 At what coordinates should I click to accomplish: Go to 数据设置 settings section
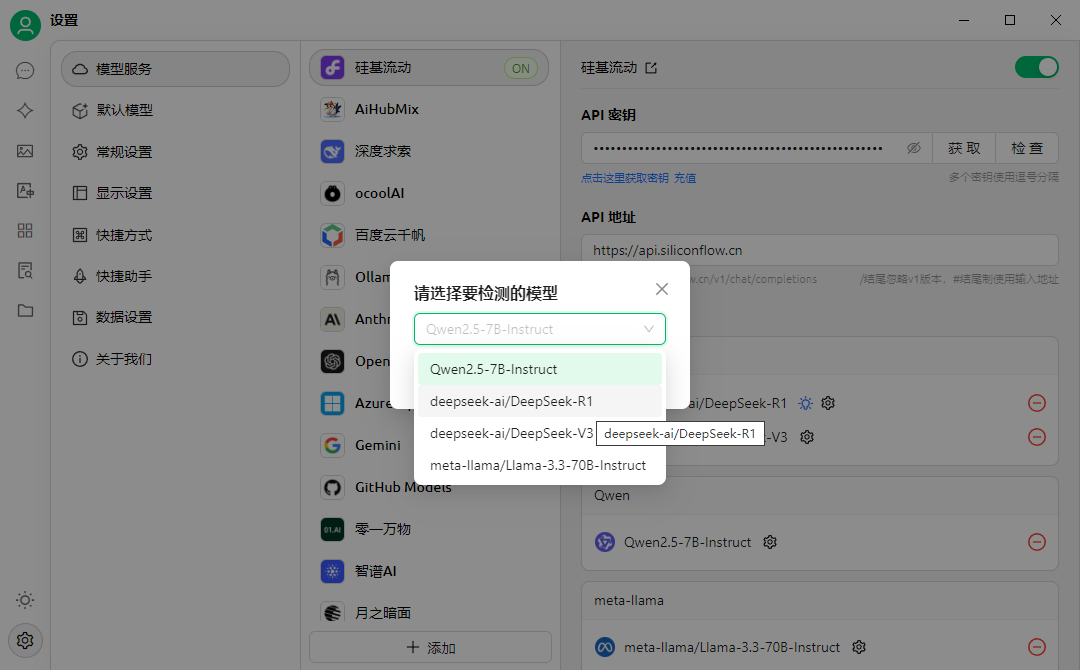pyautogui.click(x=124, y=317)
